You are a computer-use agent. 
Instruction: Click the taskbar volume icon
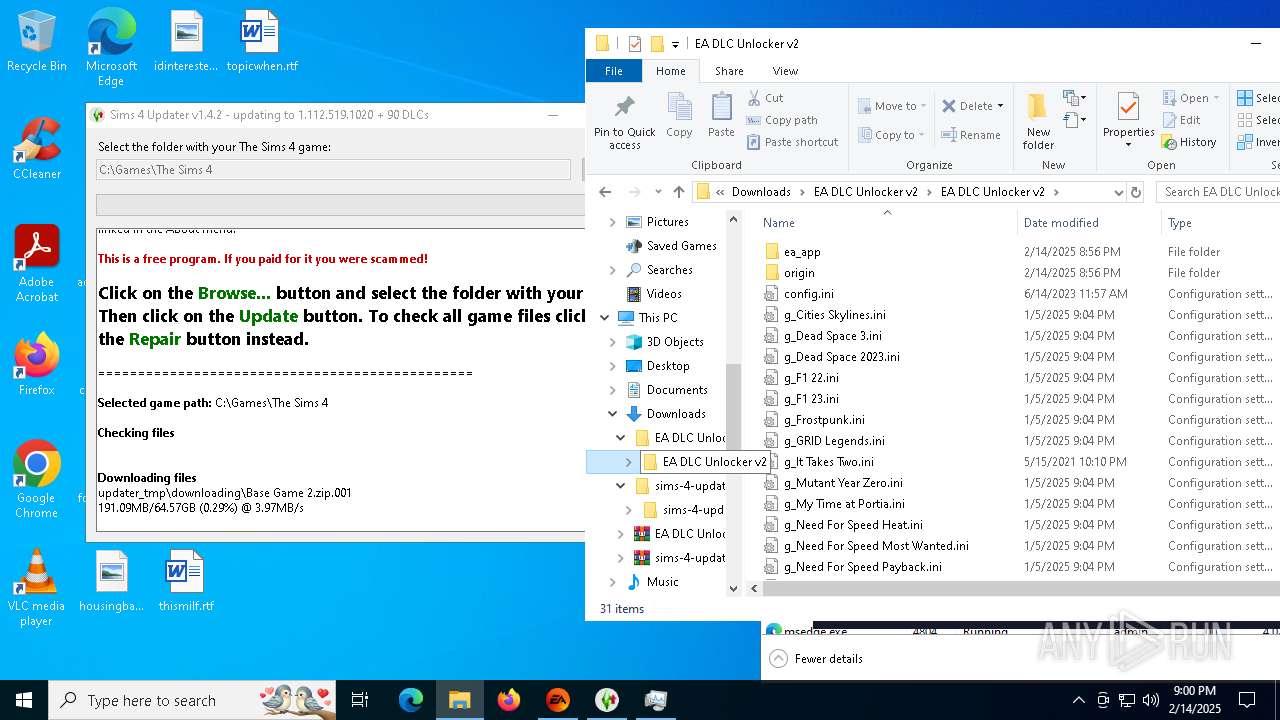tap(1150, 700)
